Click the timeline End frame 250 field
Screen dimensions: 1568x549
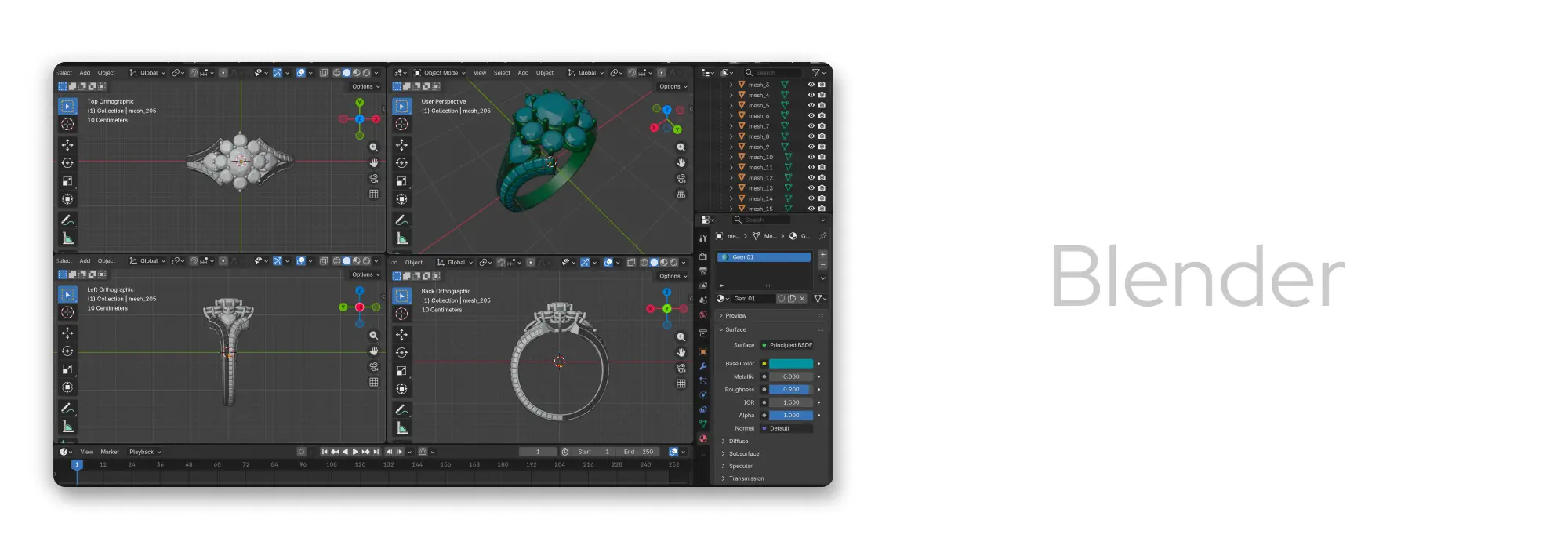(x=639, y=452)
